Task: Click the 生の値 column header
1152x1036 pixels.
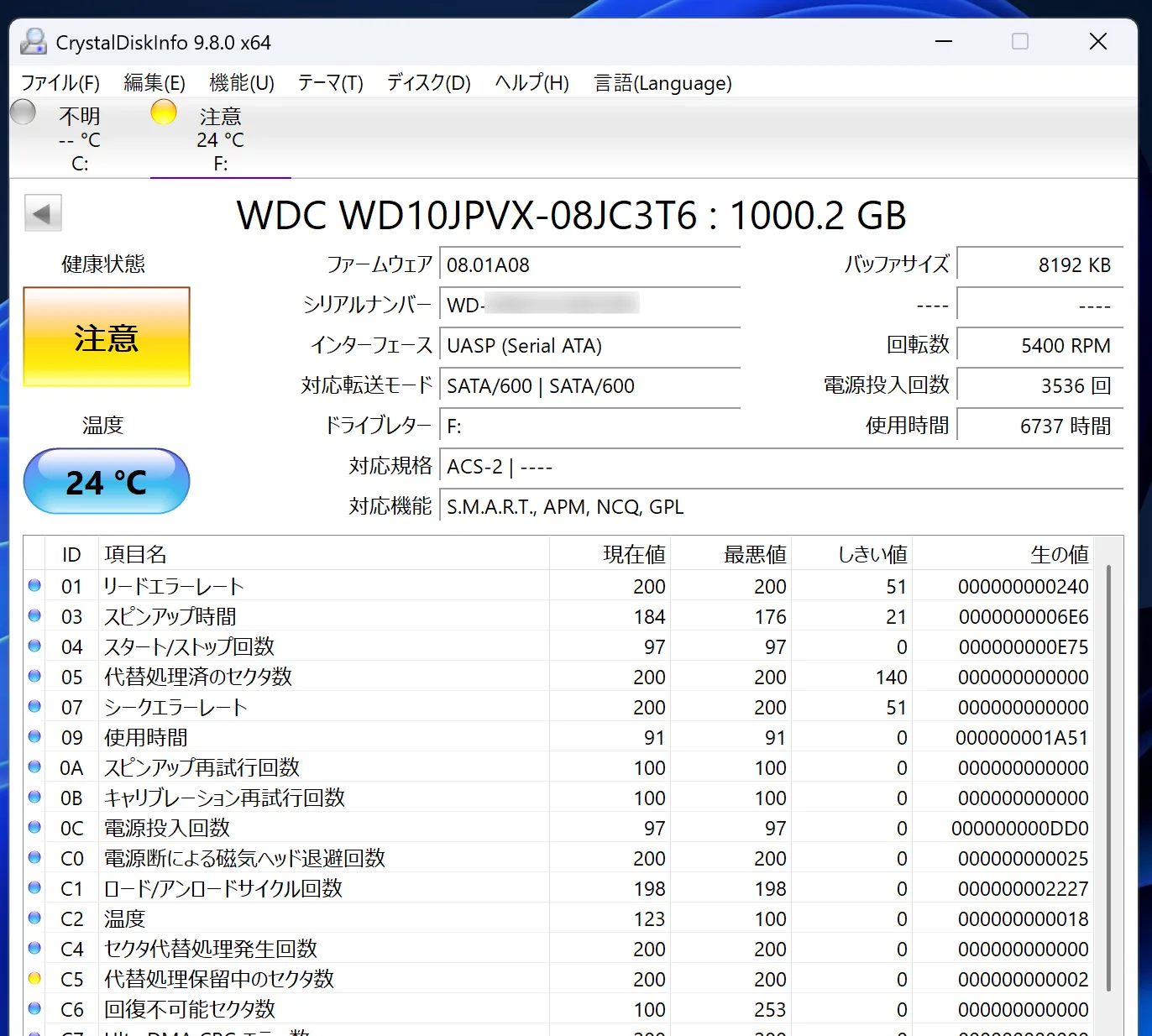Action: click(x=1058, y=554)
